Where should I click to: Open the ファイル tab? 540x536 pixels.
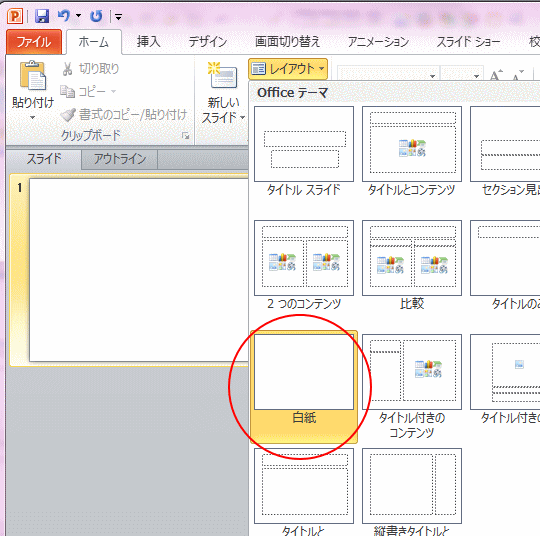[x=34, y=42]
